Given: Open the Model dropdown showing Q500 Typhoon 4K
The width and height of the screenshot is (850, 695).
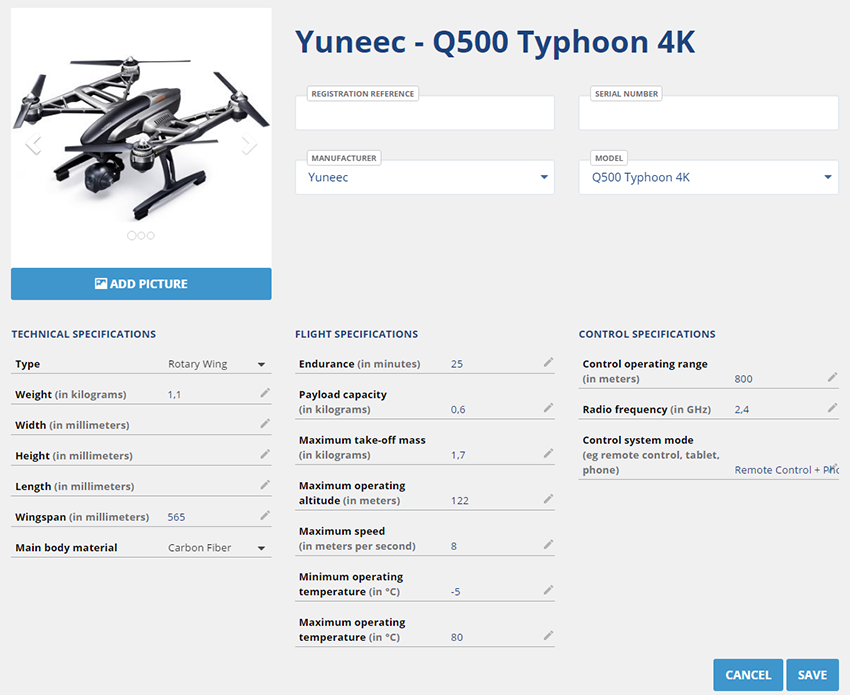Looking at the screenshot, I should click(x=709, y=177).
